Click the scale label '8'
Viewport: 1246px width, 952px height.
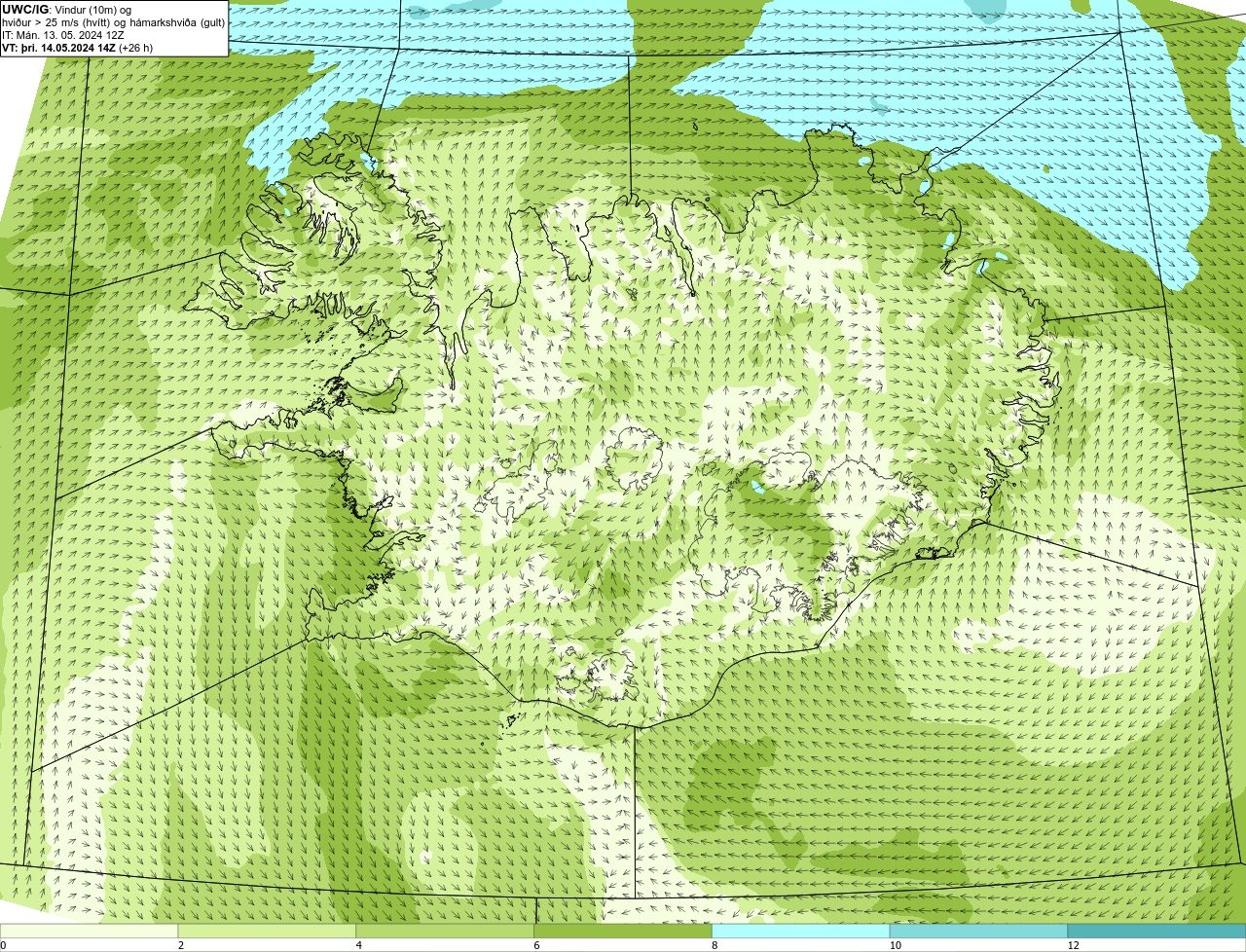(x=715, y=945)
